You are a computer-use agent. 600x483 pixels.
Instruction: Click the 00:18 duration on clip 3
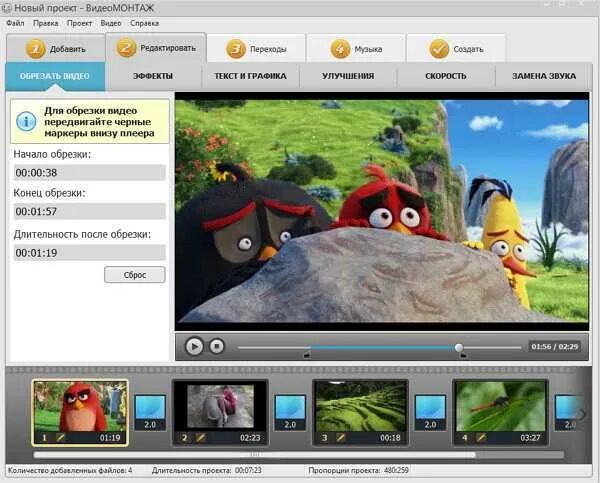(x=390, y=437)
